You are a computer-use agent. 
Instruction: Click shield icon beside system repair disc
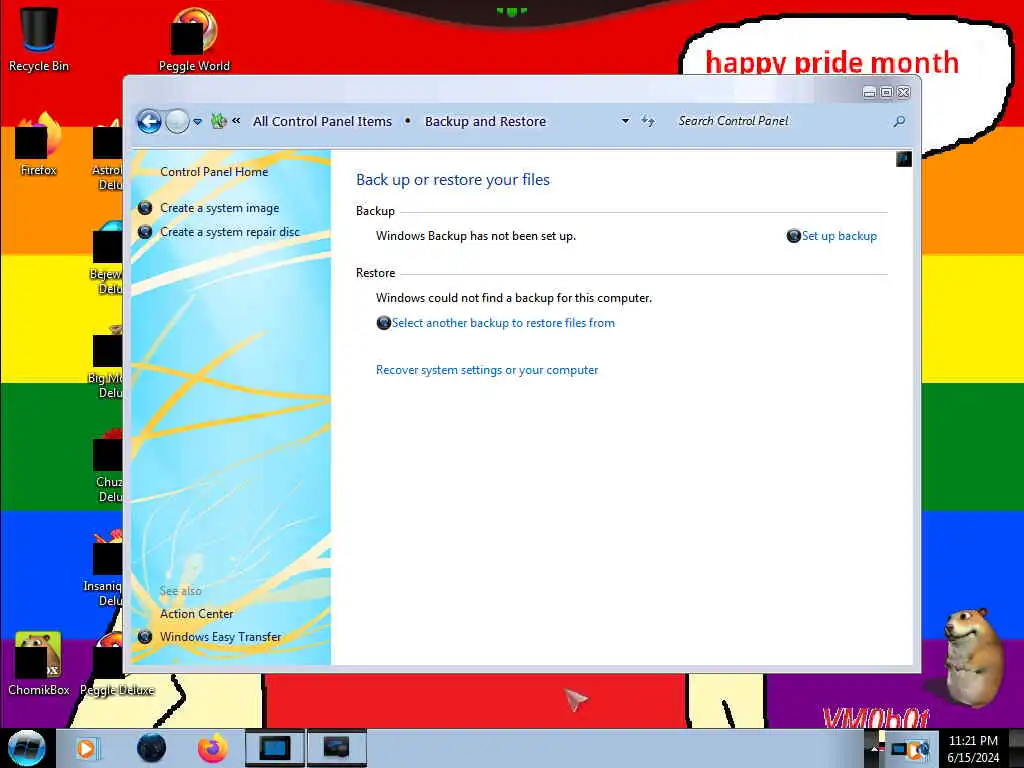click(145, 232)
